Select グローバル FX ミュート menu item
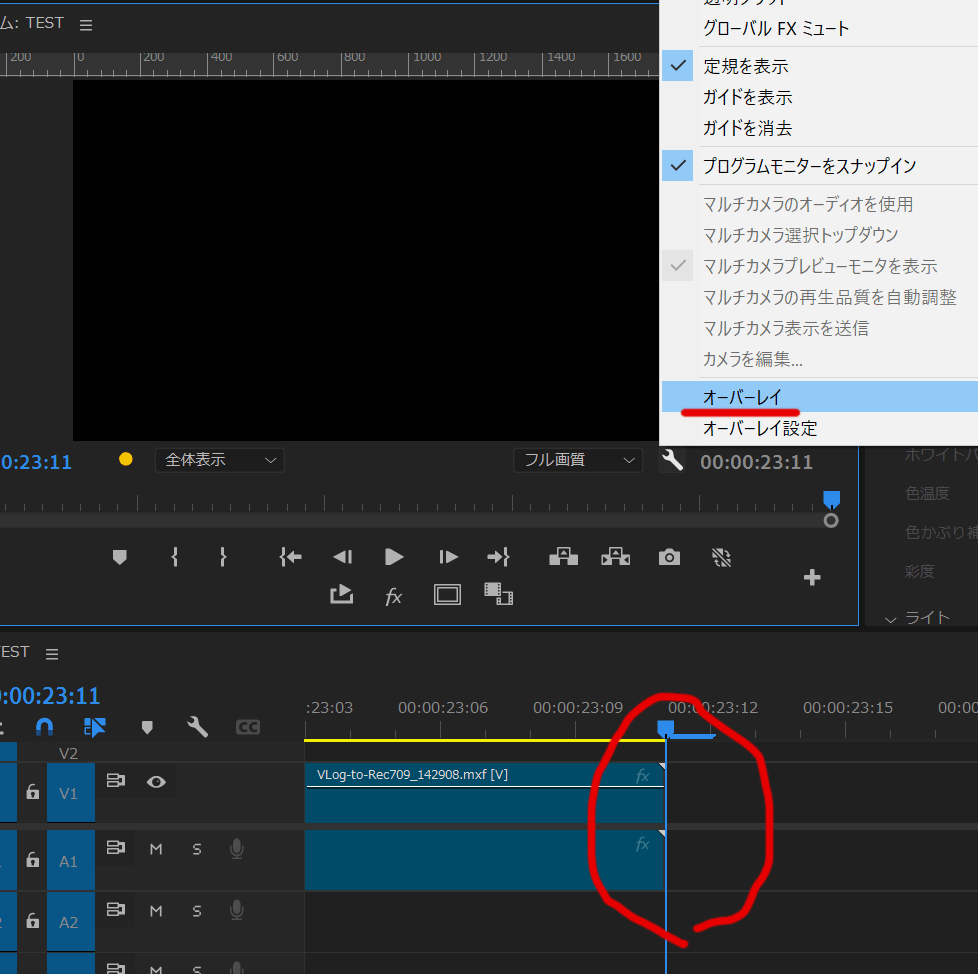 click(x=820, y=29)
